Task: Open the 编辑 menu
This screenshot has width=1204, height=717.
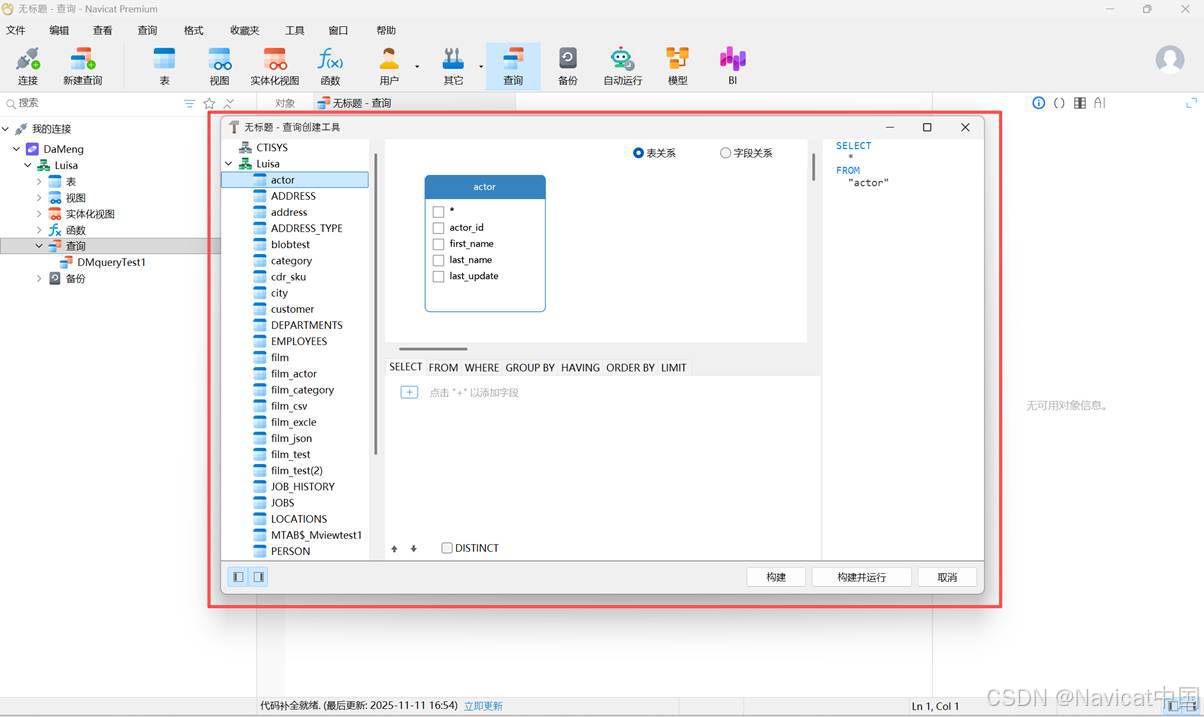Action: [59, 30]
